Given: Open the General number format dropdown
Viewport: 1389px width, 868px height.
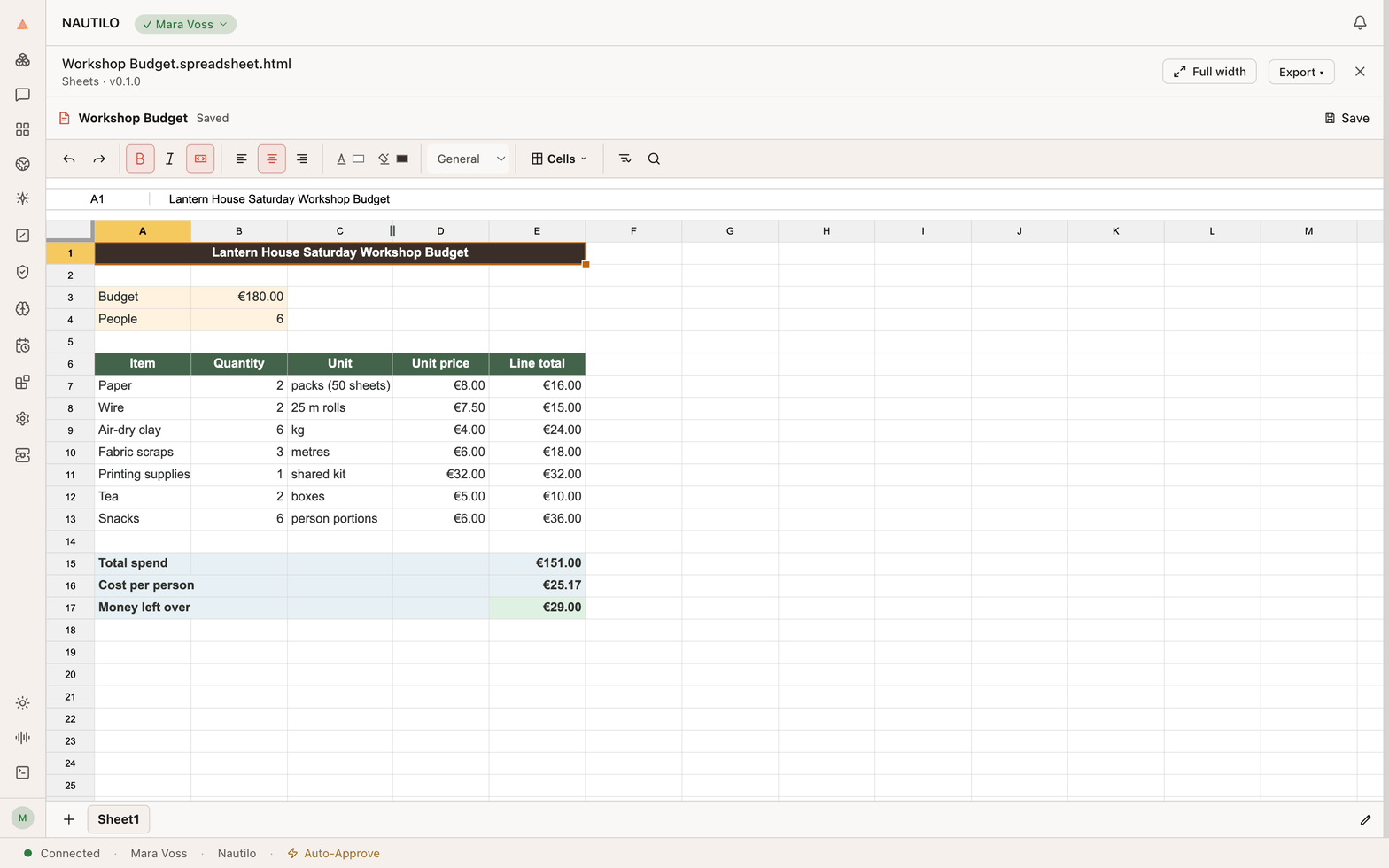Looking at the screenshot, I should (x=470, y=159).
